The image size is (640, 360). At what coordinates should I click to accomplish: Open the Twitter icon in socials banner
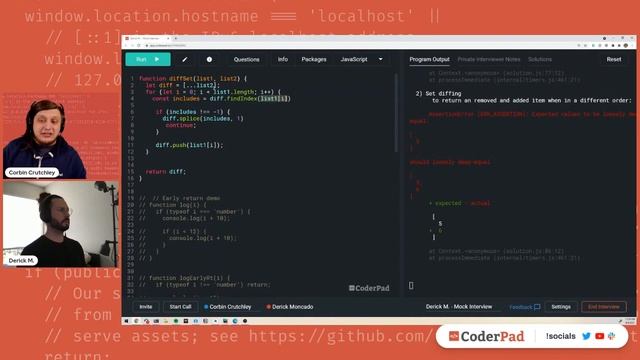coord(586,336)
